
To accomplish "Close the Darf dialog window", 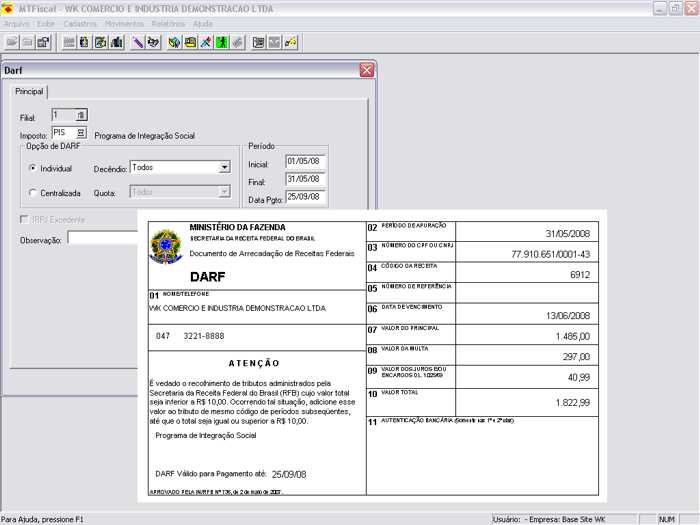I will [366, 70].
